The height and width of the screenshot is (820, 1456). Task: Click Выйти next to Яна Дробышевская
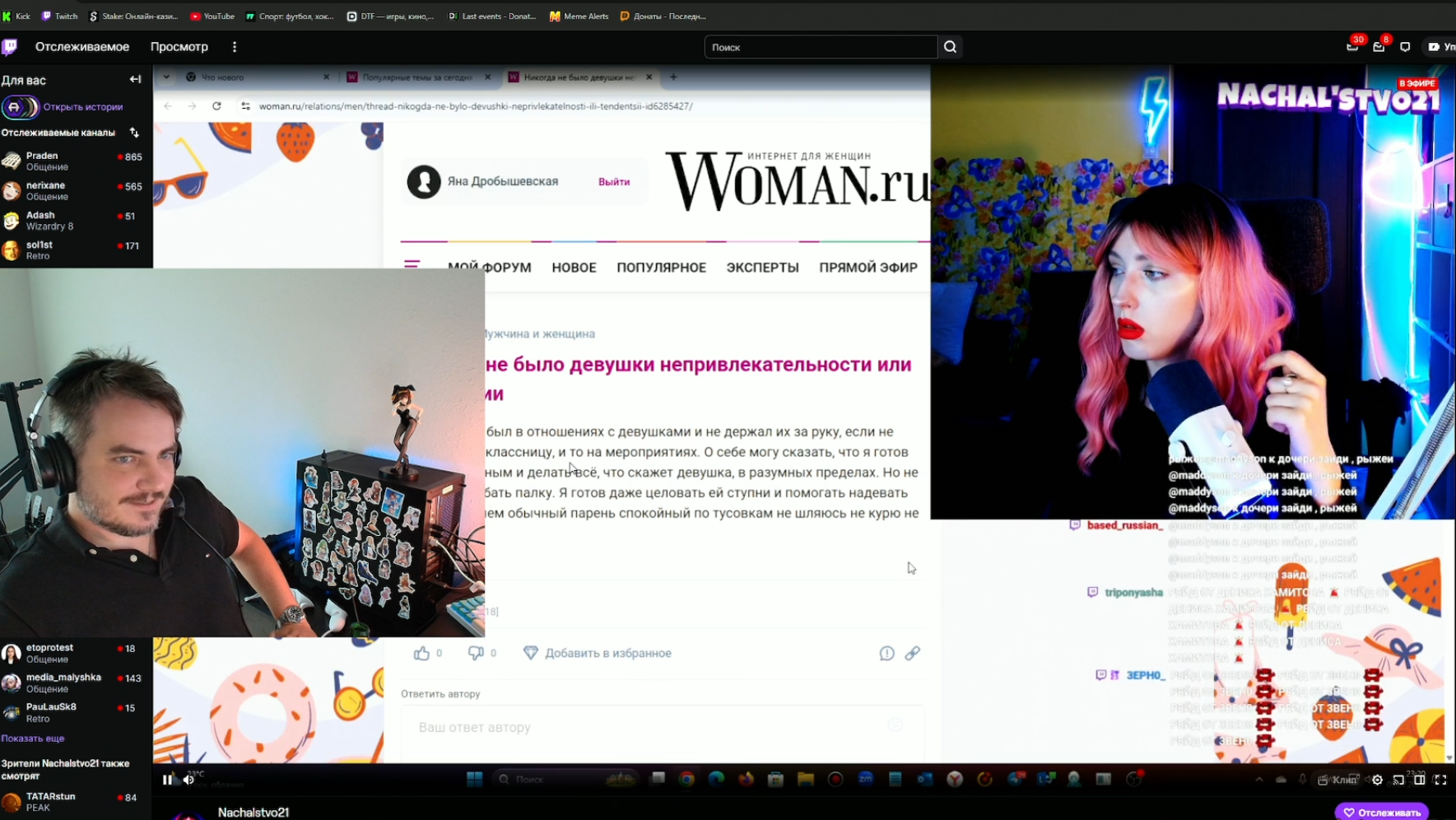pyautogui.click(x=614, y=182)
